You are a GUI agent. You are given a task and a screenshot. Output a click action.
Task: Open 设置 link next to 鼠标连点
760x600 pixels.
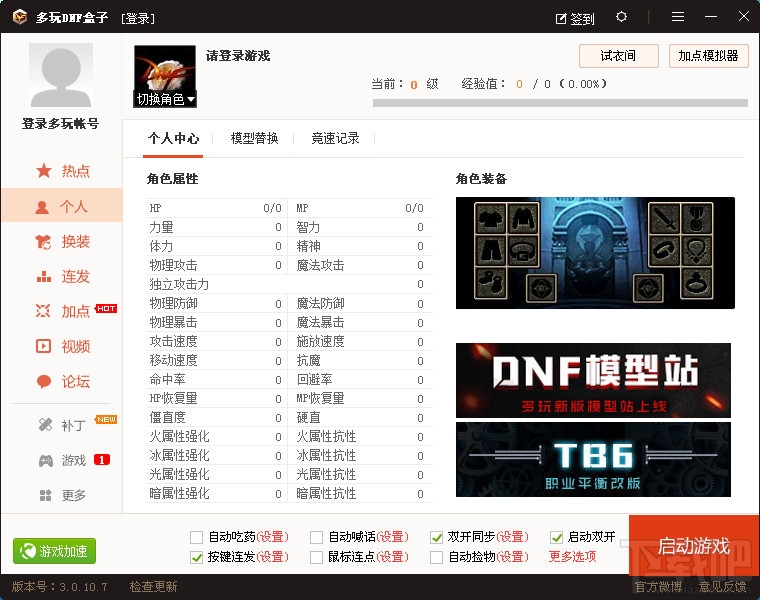pos(392,557)
